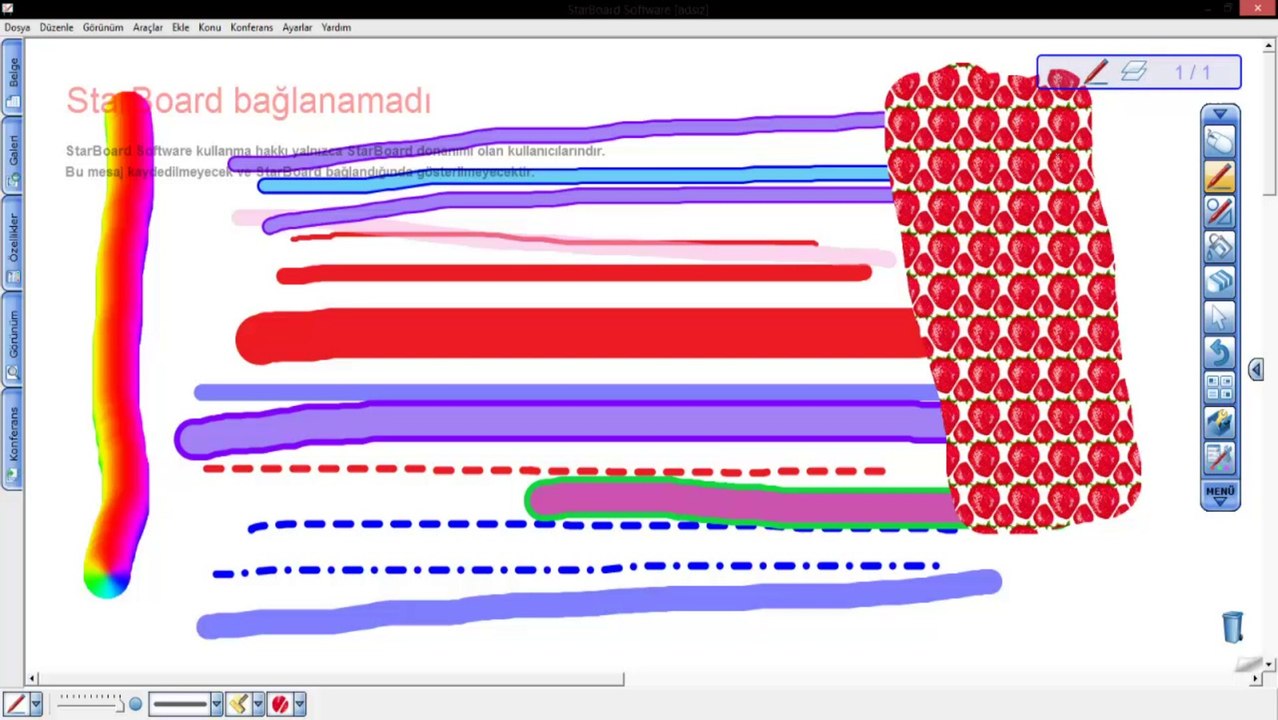Select the smart pen shapes tool
The height and width of the screenshot is (720, 1278).
(x=1219, y=212)
